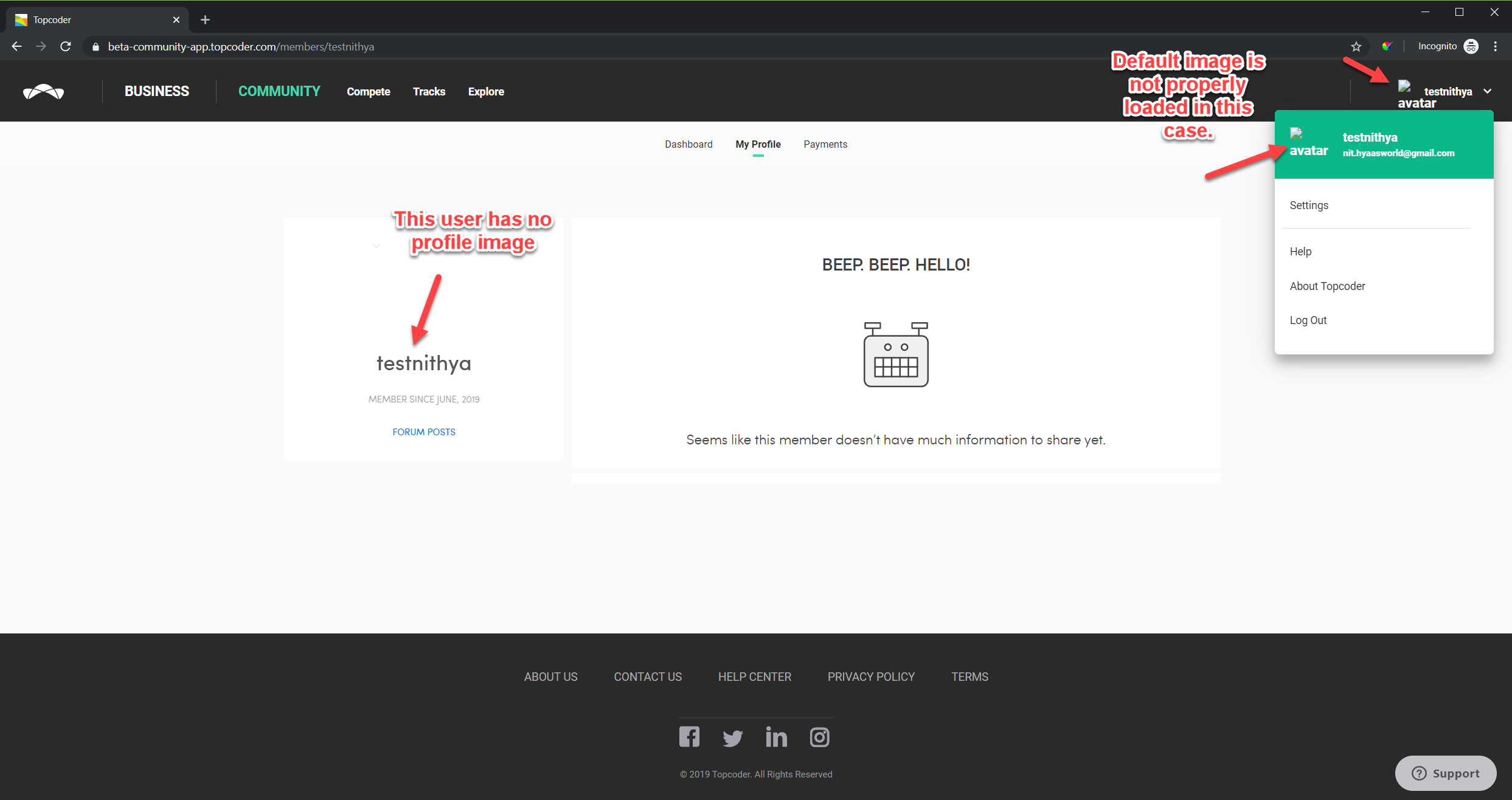The image size is (1512, 800).
Task: Select About Topcoder in the user menu
Action: [1327, 286]
